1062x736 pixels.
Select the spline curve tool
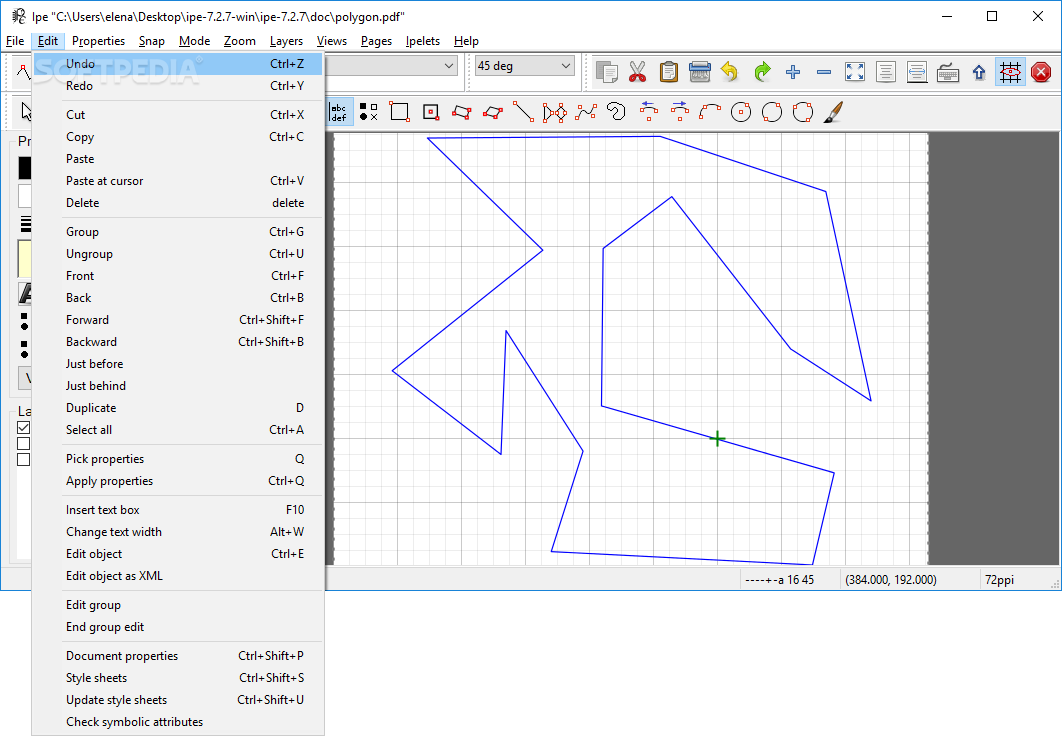(x=586, y=112)
